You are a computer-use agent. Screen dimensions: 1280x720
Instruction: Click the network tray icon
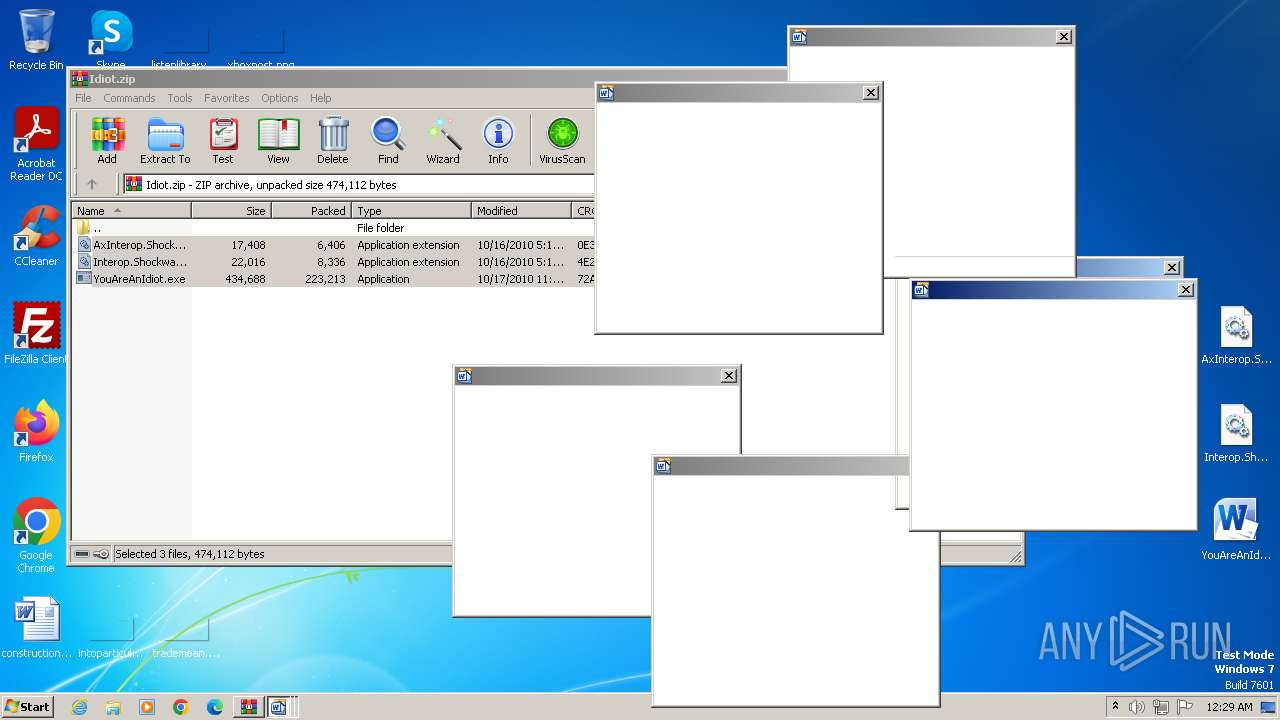coord(1161,707)
